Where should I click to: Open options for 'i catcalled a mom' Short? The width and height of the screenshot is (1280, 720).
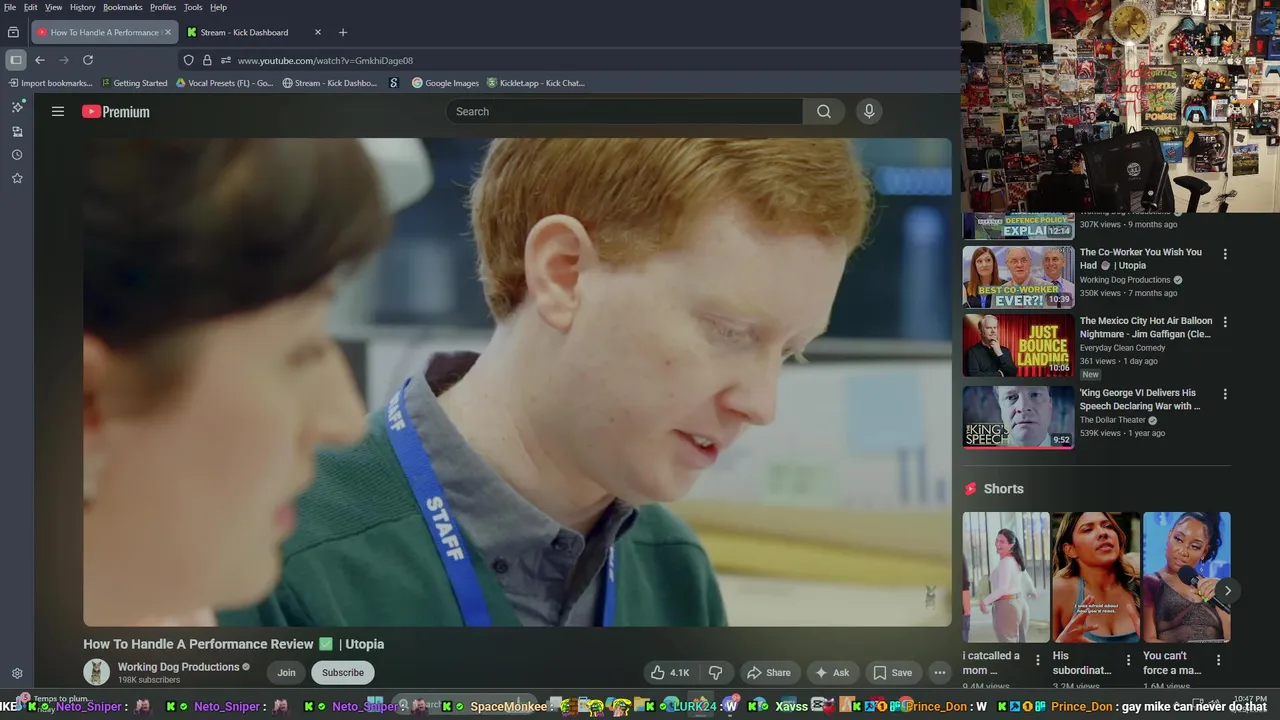tap(1038, 660)
